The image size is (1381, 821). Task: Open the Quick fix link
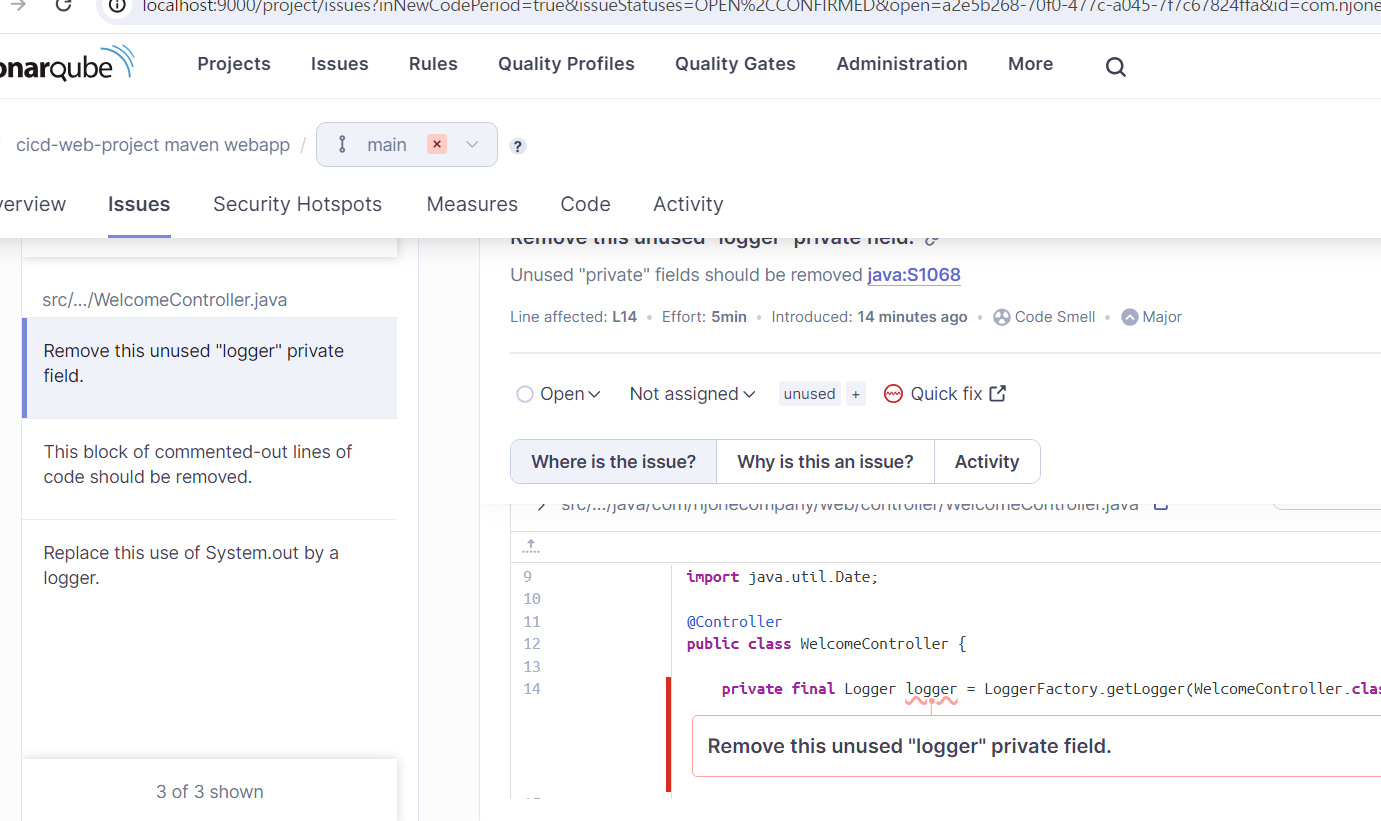pyautogui.click(x=945, y=394)
